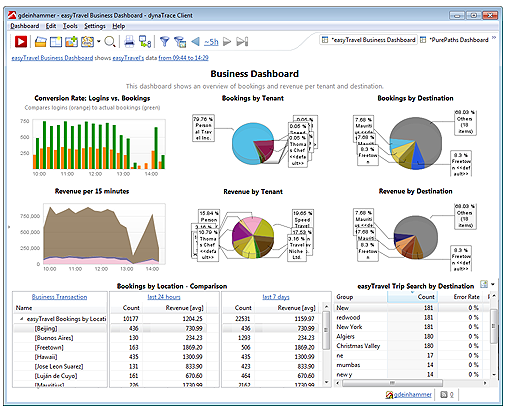Switch to the PurePaths Dashboard tab
This screenshot has height=410, width=509.
tap(454, 40)
